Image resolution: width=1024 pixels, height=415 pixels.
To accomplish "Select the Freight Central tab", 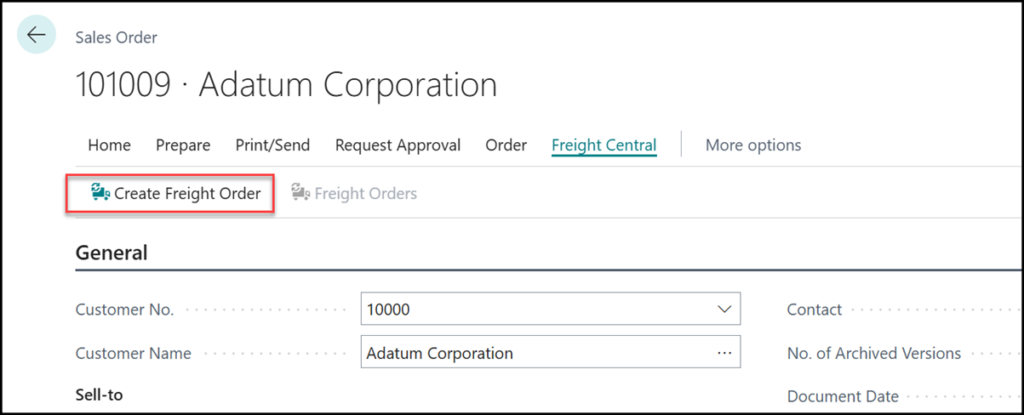I will click(604, 145).
